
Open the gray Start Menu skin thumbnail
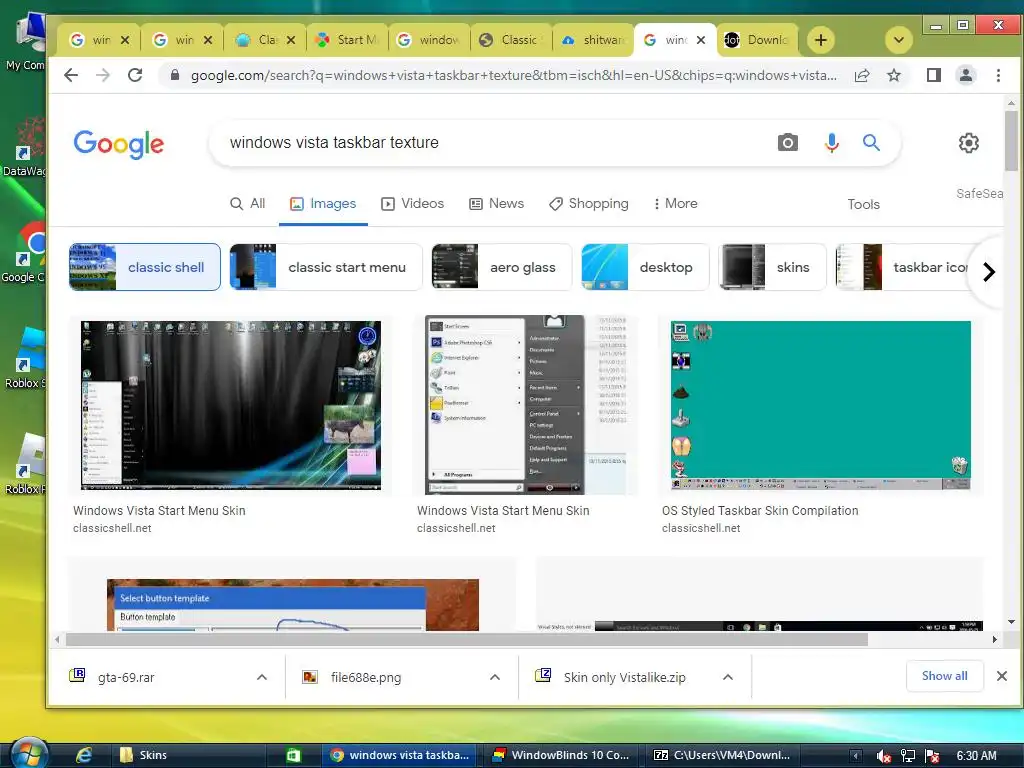coord(526,405)
